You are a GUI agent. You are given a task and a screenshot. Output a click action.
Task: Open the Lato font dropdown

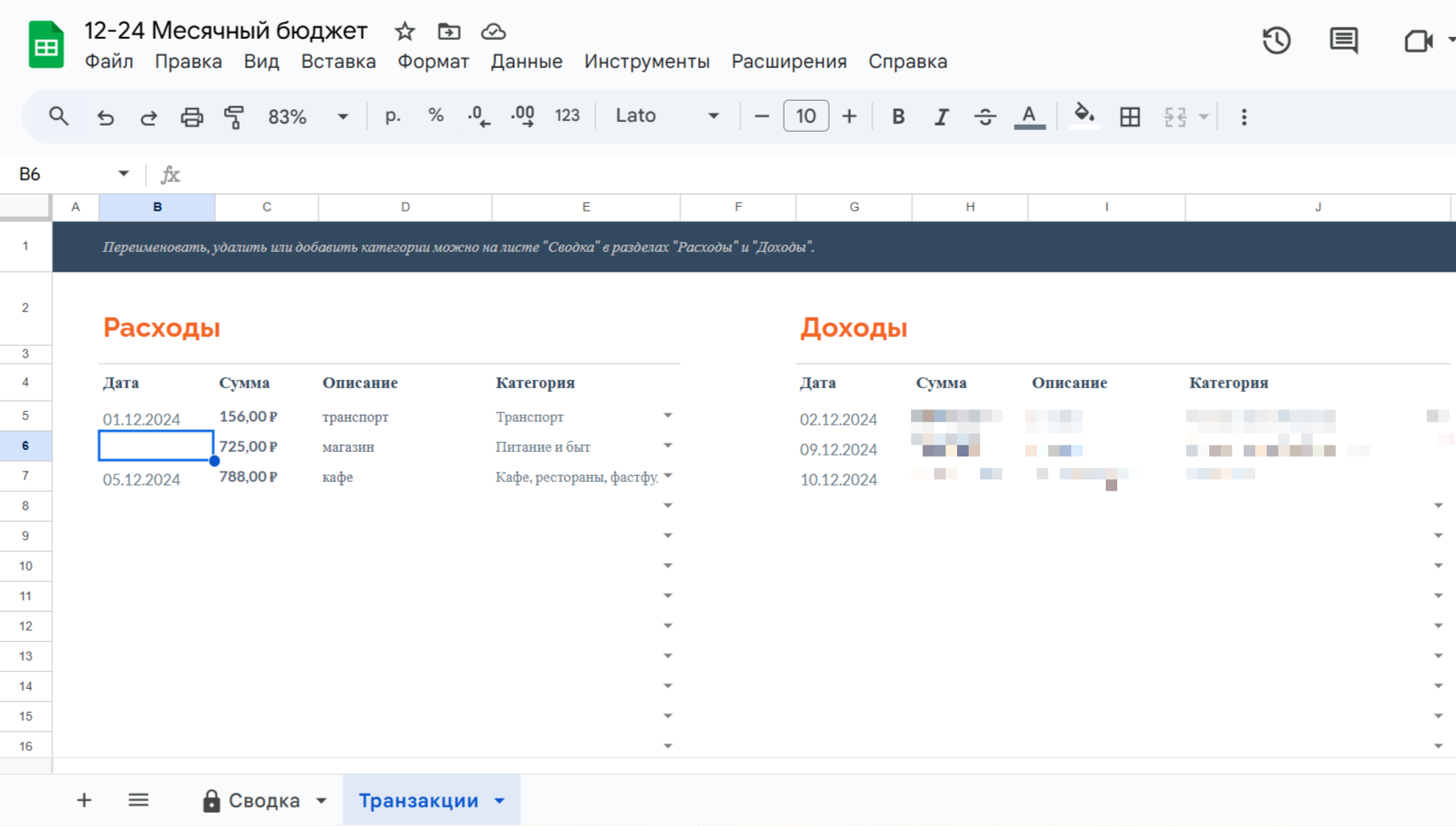(x=668, y=116)
